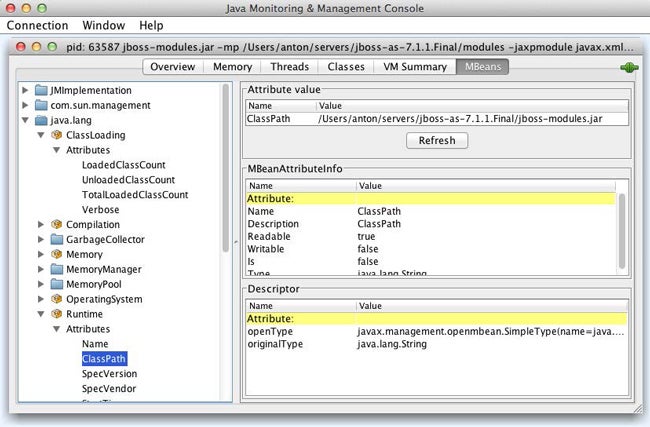Collapse Runtime's Attributes node

pyautogui.click(x=56, y=329)
